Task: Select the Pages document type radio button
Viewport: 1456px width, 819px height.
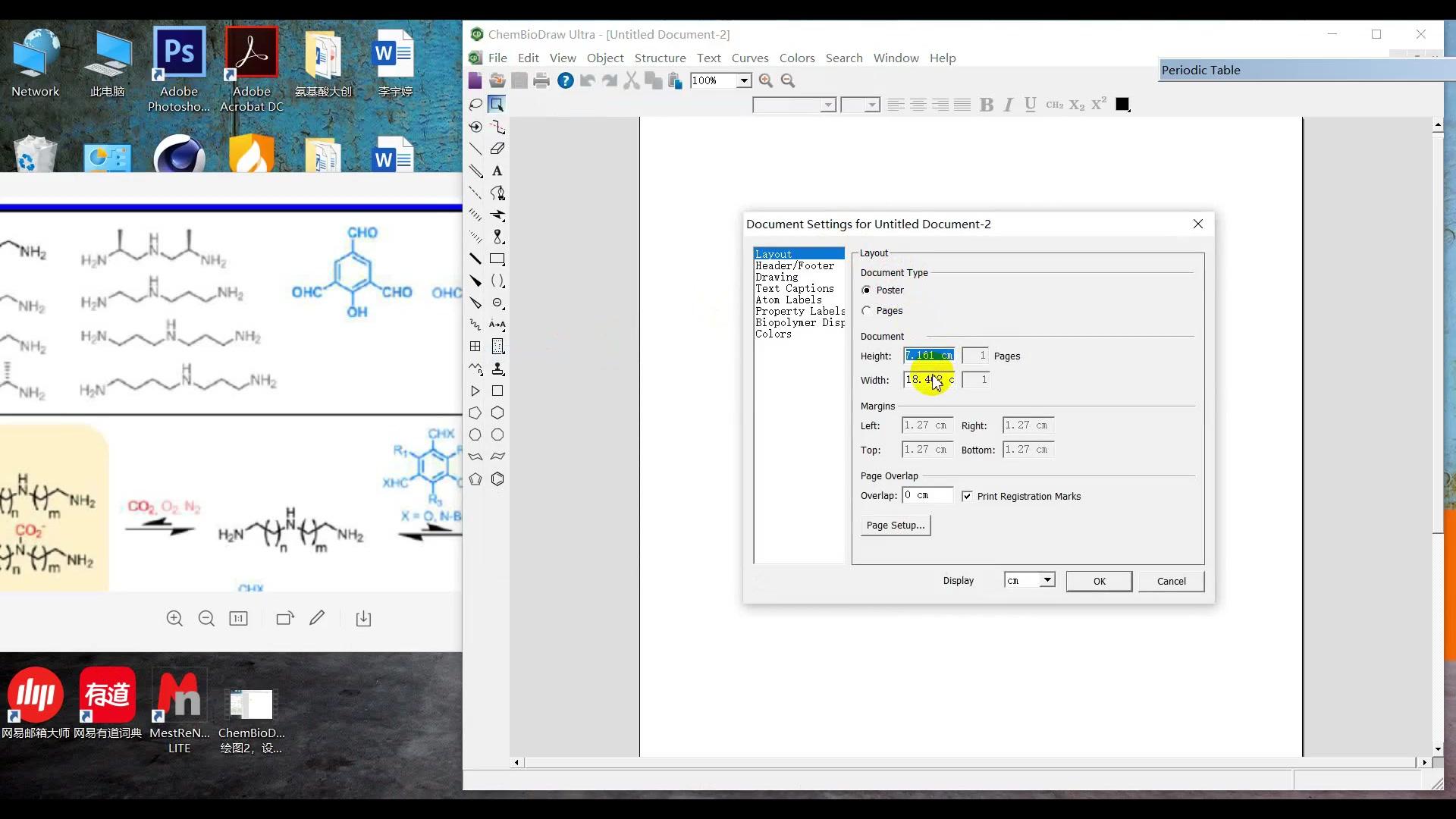Action: [x=867, y=309]
